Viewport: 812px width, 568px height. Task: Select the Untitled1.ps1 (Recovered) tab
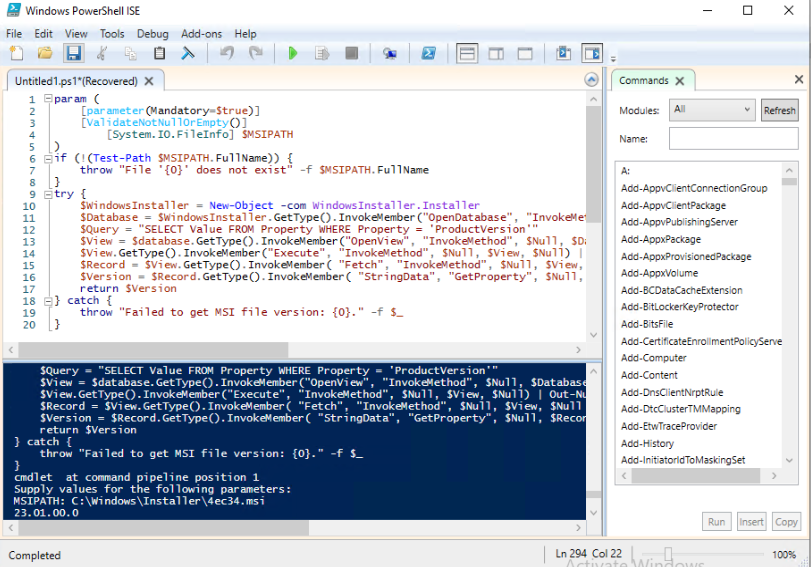(x=76, y=81)
